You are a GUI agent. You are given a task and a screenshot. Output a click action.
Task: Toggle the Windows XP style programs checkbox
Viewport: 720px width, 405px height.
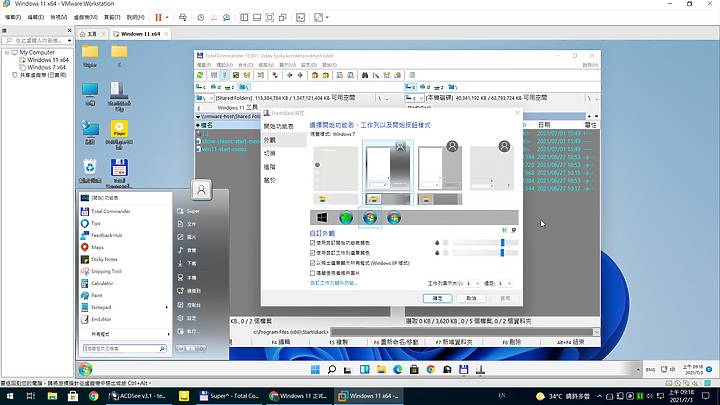[313, 263]
